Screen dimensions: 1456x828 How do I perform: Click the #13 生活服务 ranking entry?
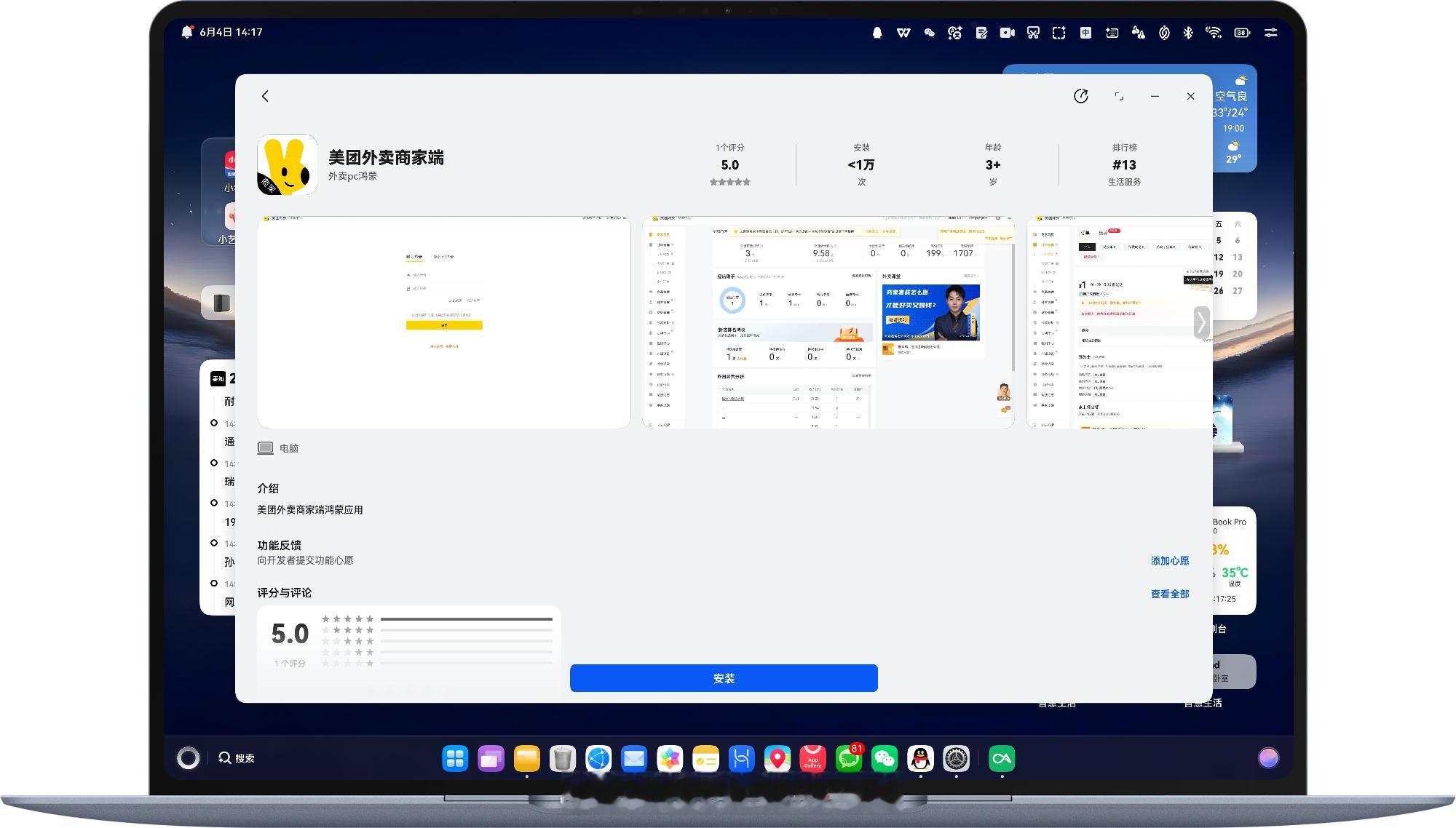(x=1124, y=165)
